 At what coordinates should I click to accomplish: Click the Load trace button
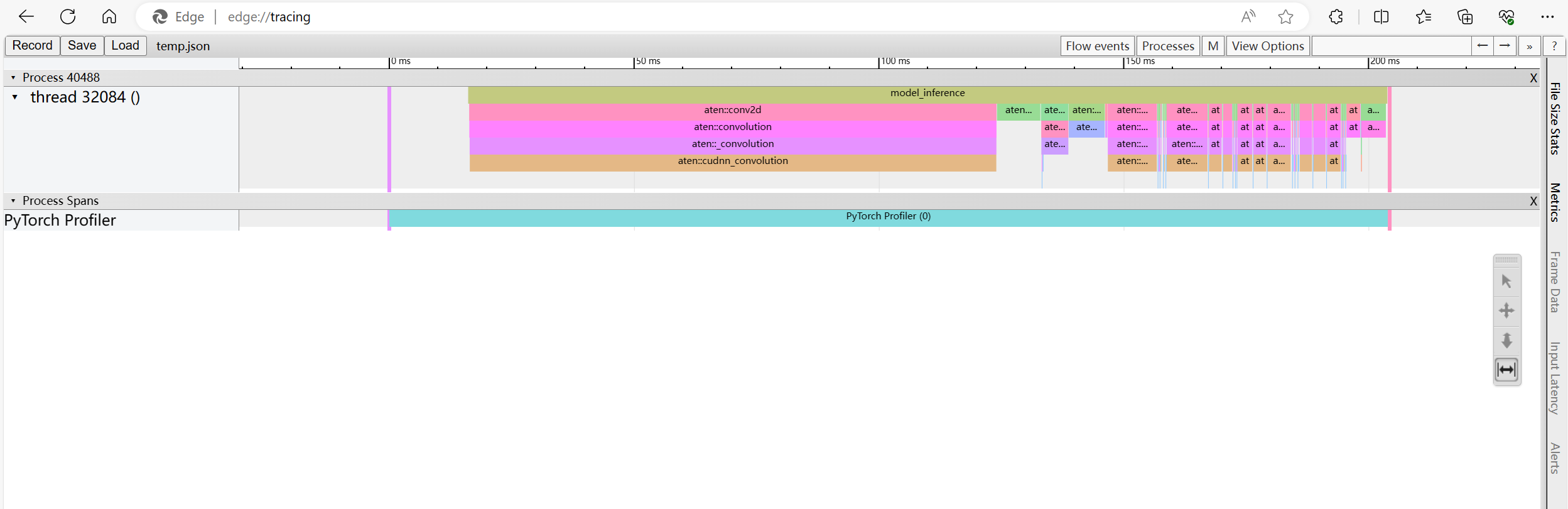pos(126,45)
